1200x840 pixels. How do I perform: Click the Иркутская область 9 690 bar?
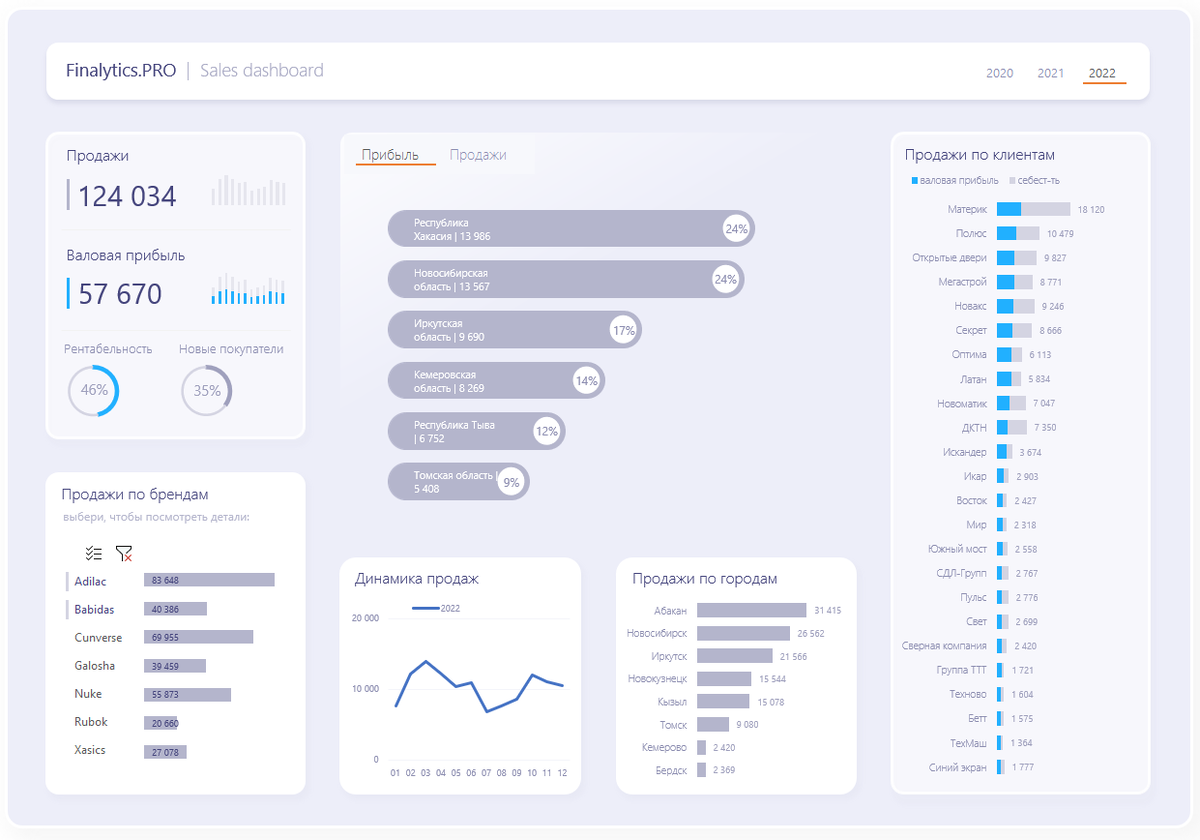click(x=514, y=329)
